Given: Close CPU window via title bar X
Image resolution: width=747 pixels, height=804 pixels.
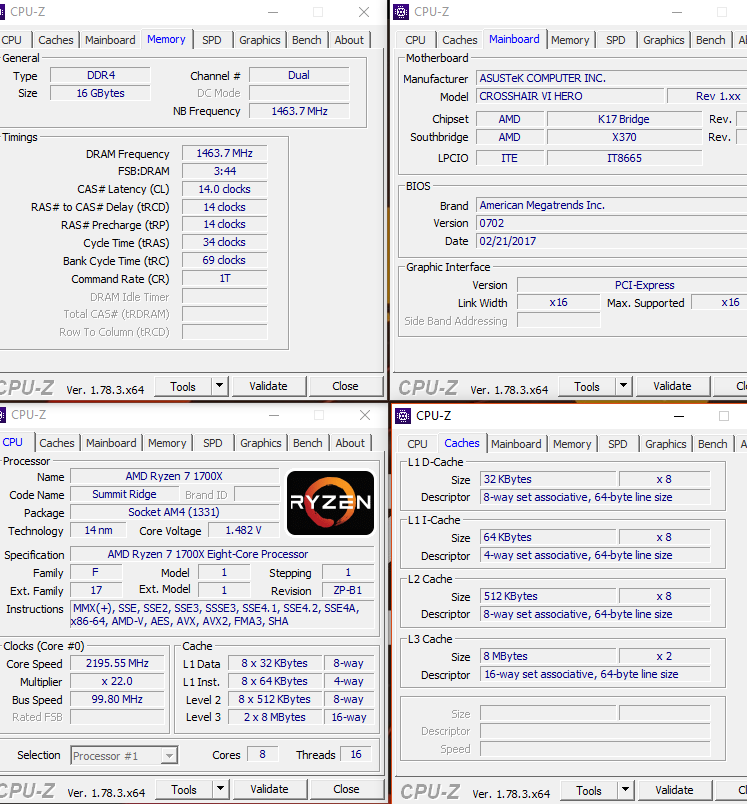Looking at the screenshot, I should 365,415.
